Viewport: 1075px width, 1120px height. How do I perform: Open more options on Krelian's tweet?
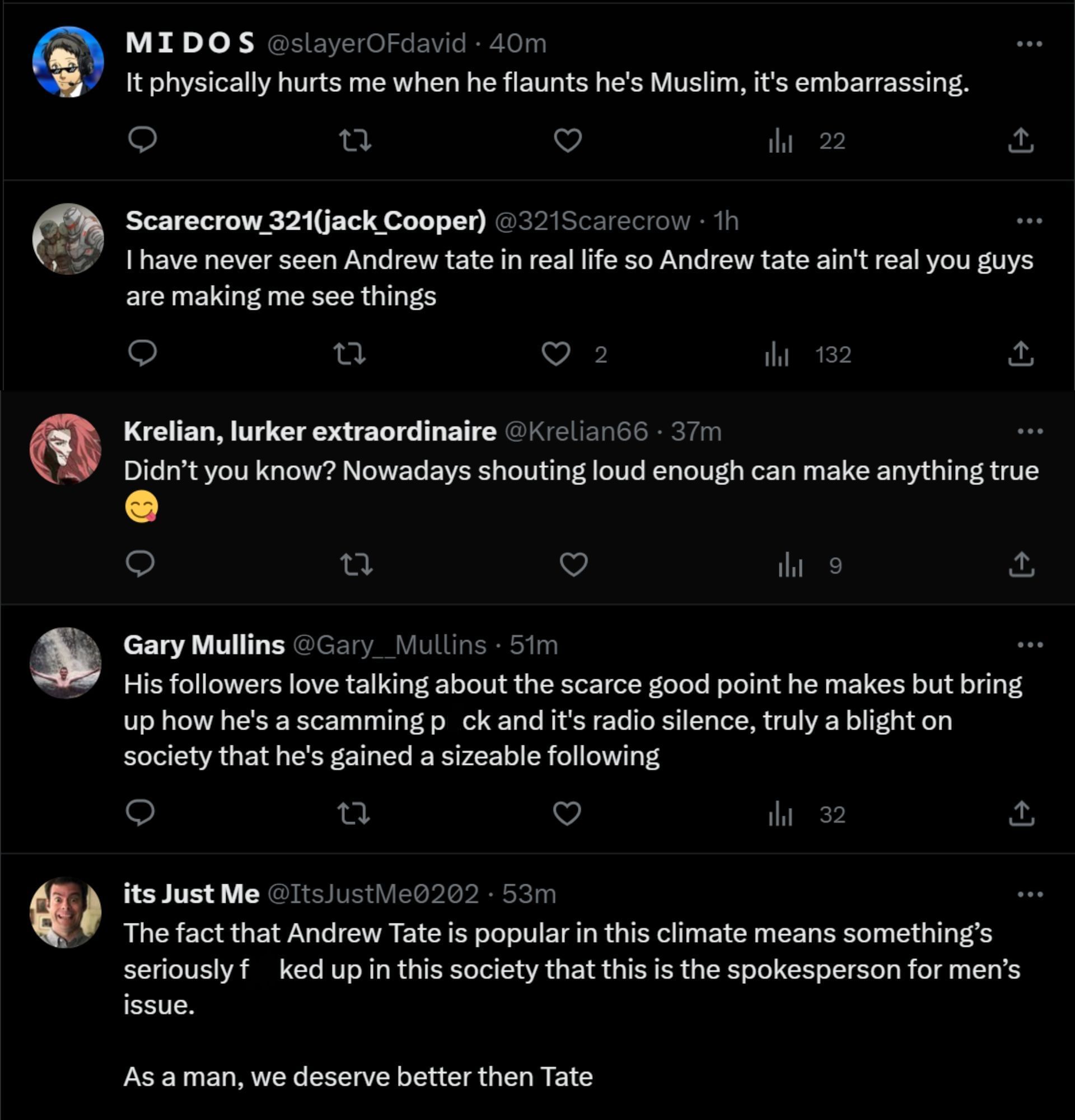coord(1030,431)
